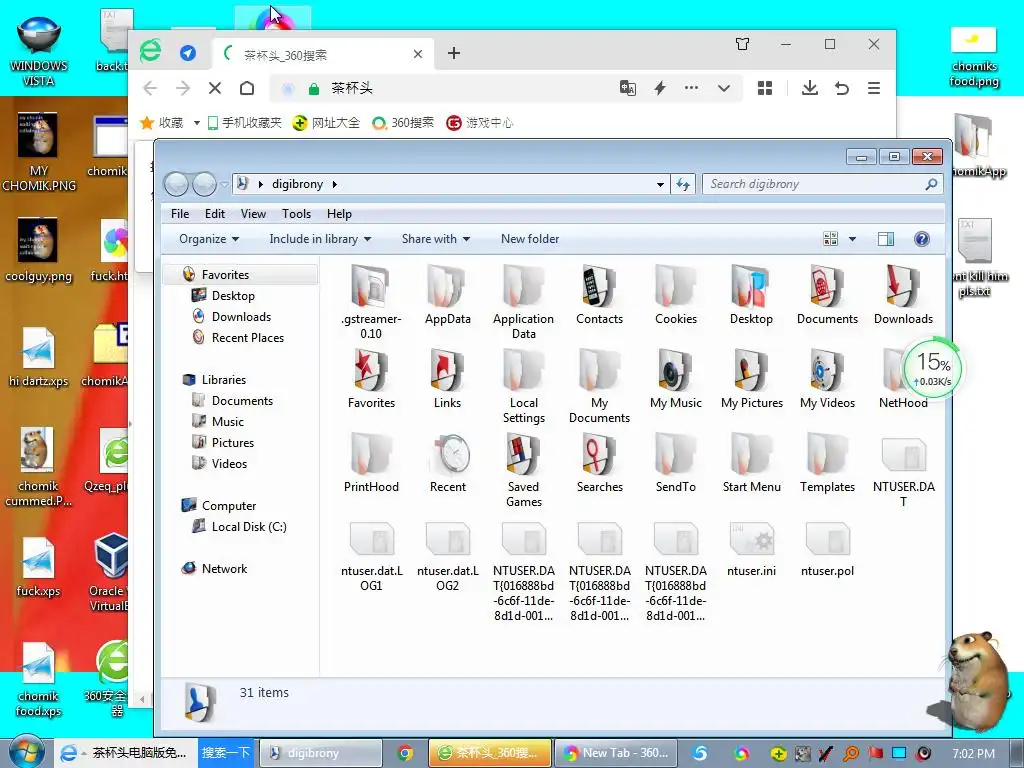Open the 游戏中心 bookmark
This screenshot has width=1024, height=768.
479,123
